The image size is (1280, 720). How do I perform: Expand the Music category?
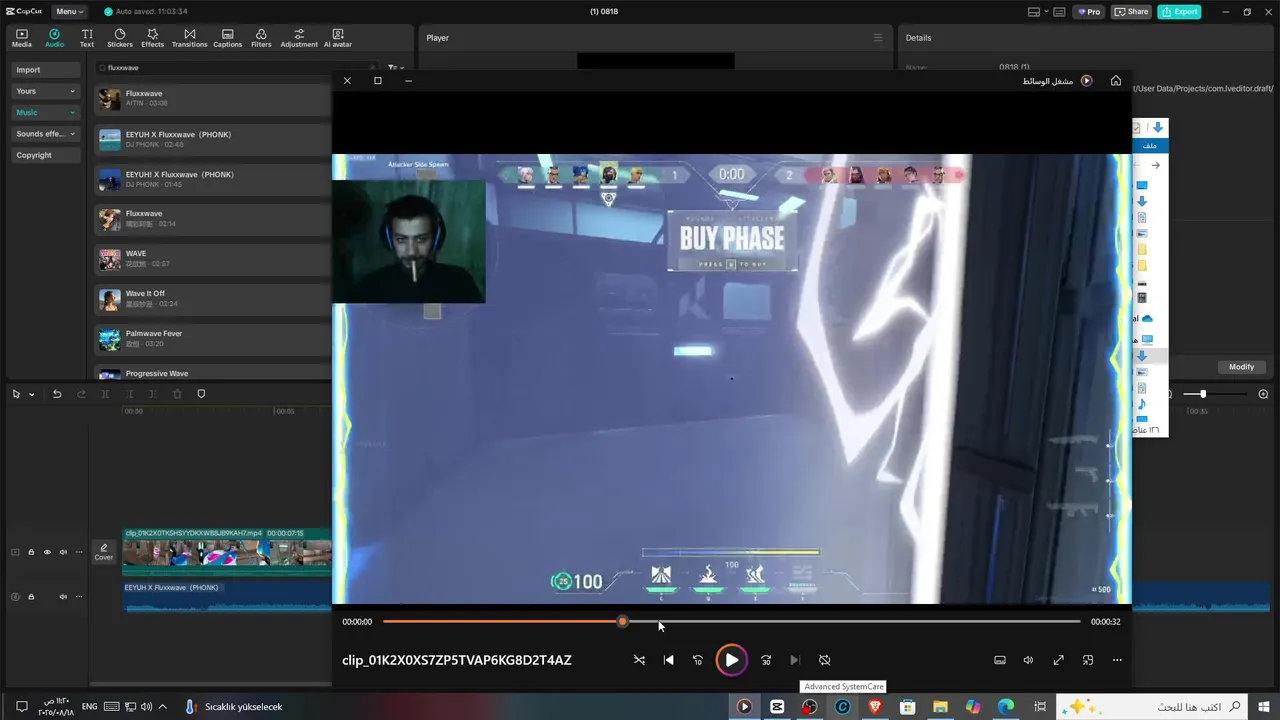point(46,112)
